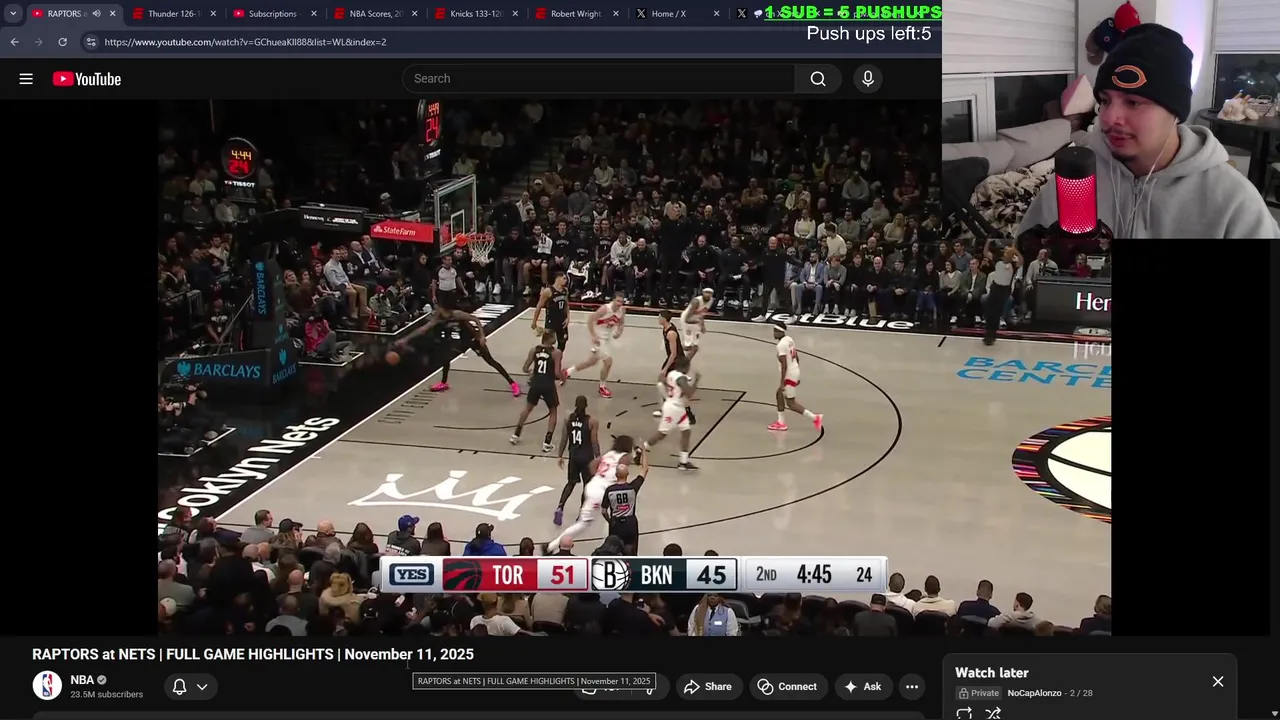
Task: Switch to the Robert Wright tab
Action: [x=576, y=14]
